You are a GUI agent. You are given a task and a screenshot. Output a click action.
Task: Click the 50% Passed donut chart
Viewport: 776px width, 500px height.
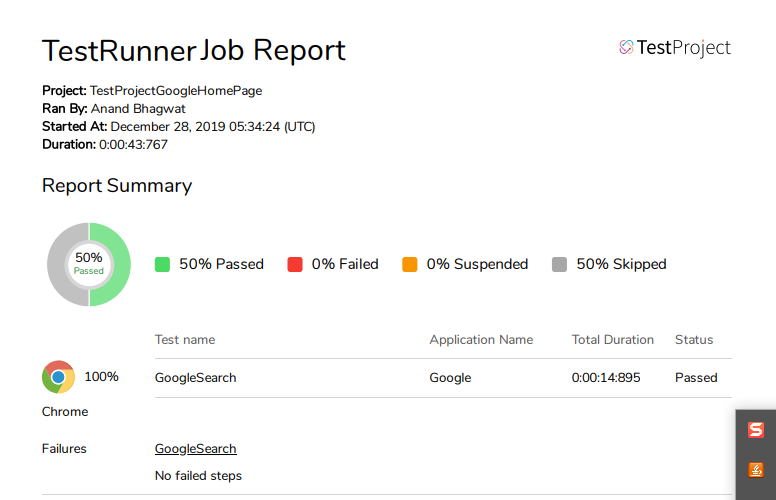[89, 264]
